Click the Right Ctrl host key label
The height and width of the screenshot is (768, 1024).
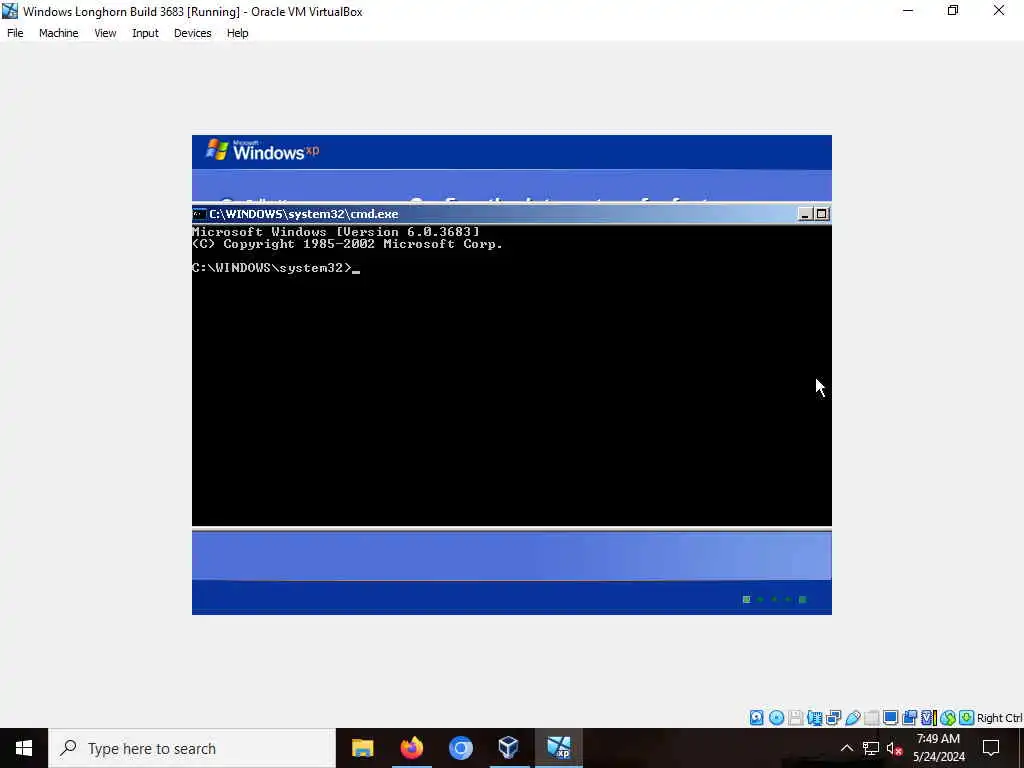(x=999, y=718)
